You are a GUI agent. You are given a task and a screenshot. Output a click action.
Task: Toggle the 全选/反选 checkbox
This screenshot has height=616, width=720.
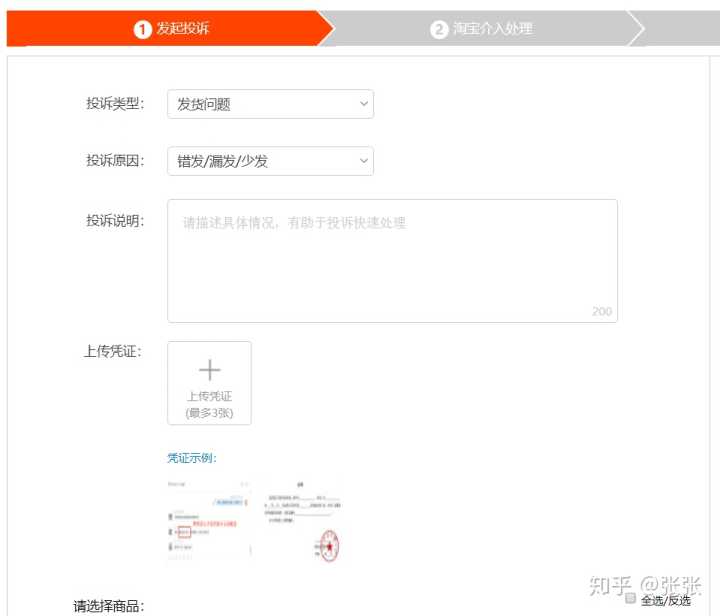click(631, 598)
